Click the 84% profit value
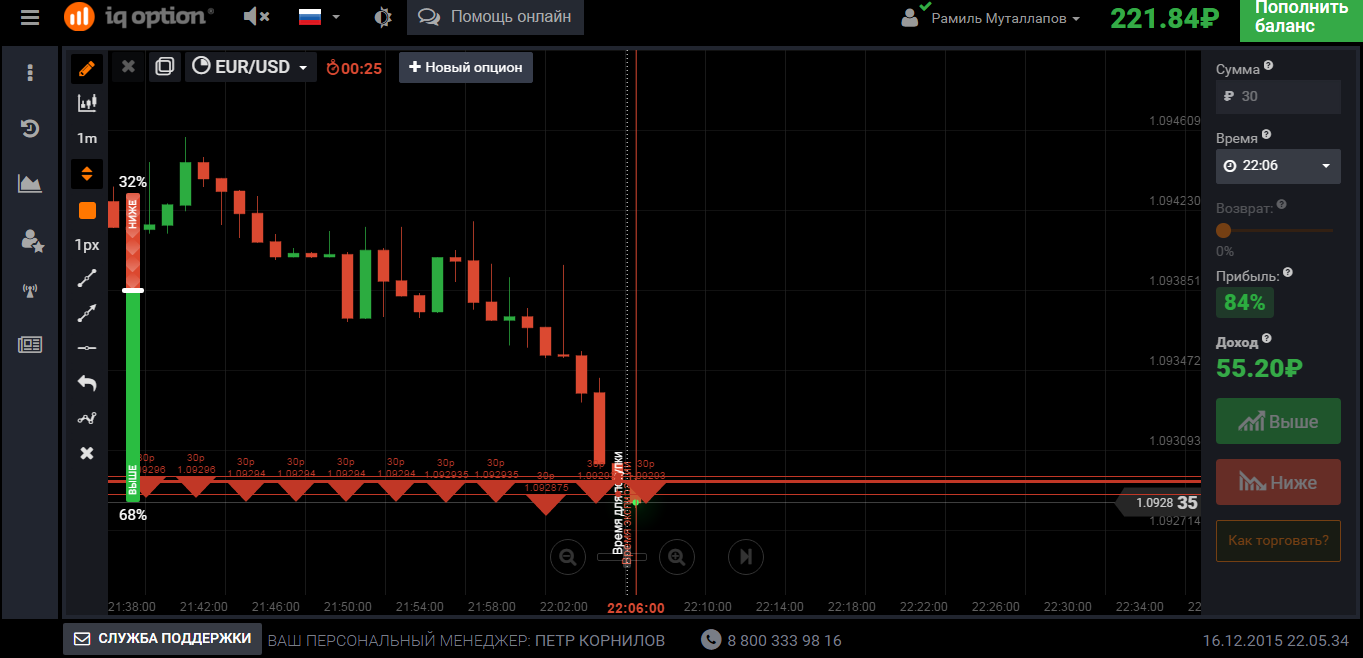Screen dimensions: 1363x658 point(1245,302)
